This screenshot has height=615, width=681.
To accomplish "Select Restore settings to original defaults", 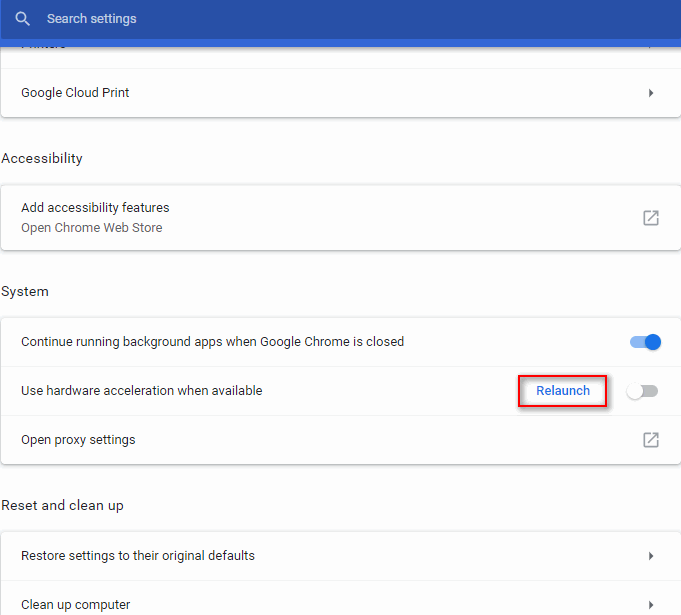I will (x=138, y=556).
